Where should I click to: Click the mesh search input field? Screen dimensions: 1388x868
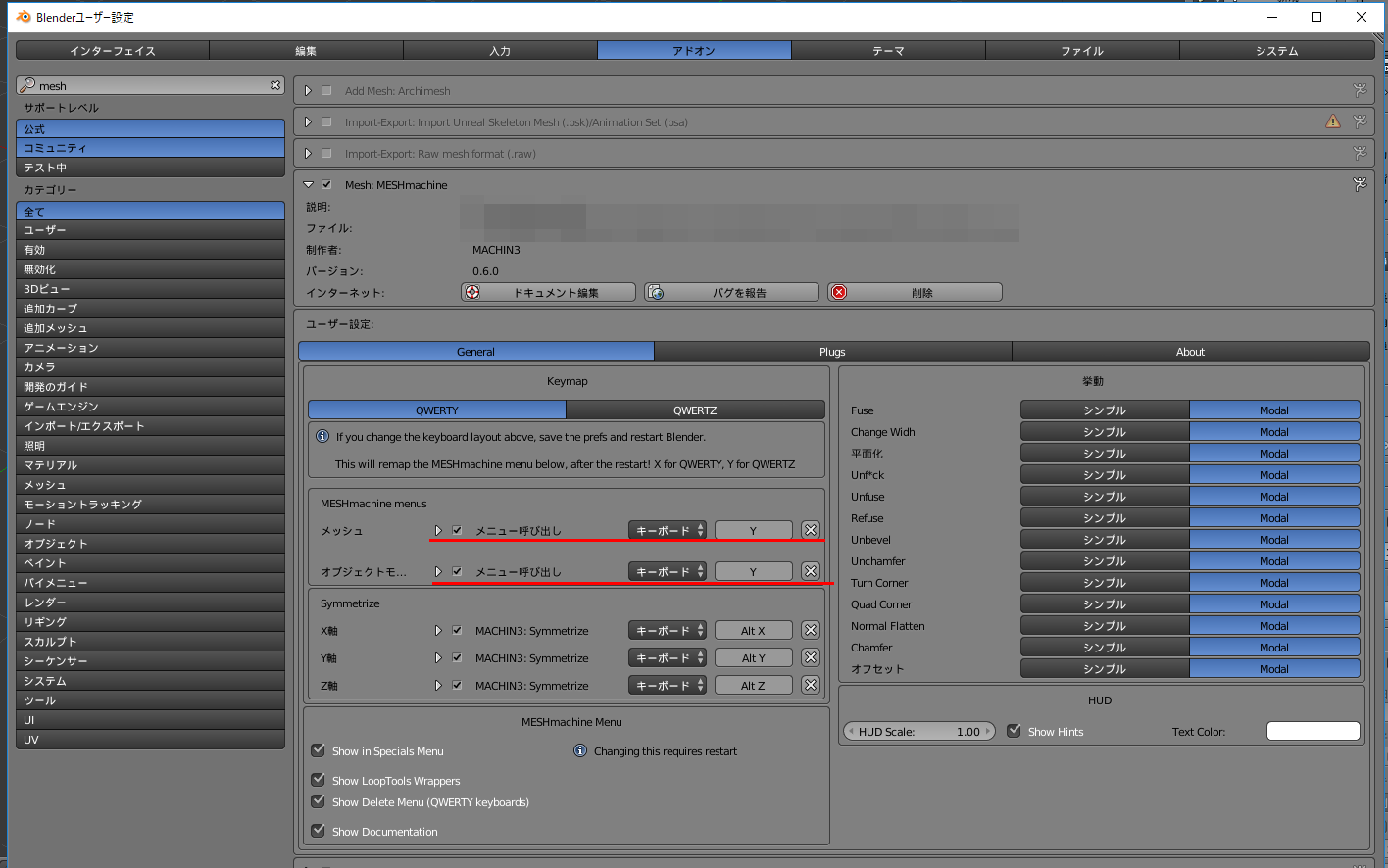point(151,85)
